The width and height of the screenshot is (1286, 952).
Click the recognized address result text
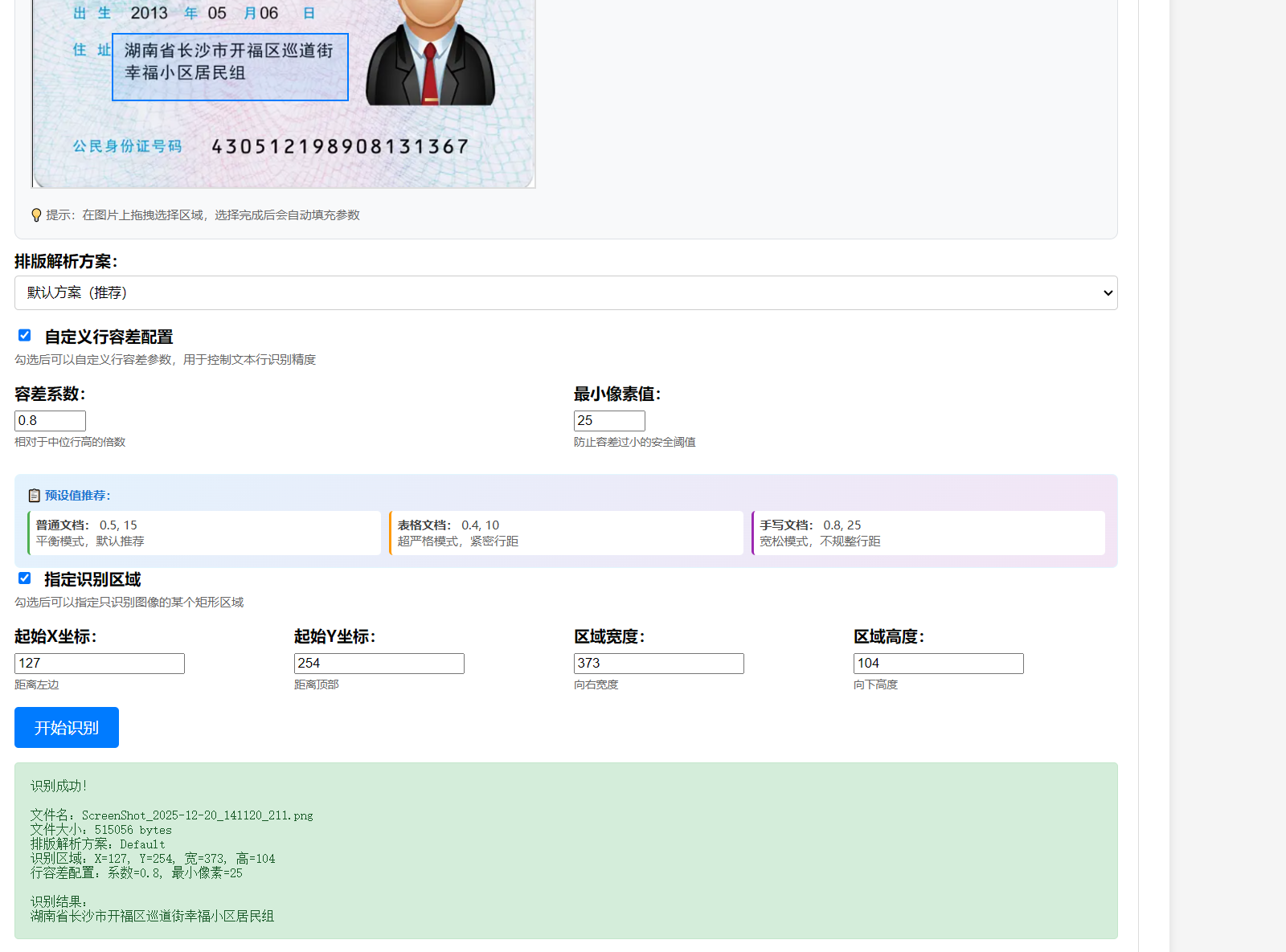pyautogui.click(x=153, y=917)
